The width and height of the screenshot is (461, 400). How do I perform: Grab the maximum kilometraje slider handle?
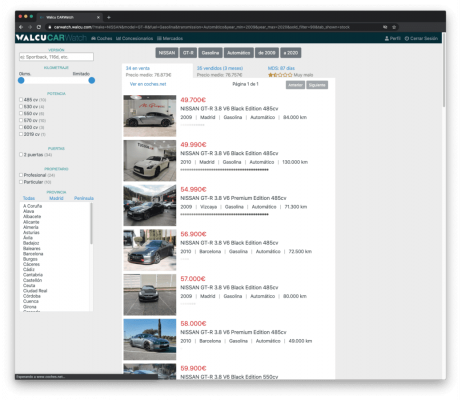(x=92, y=80)
